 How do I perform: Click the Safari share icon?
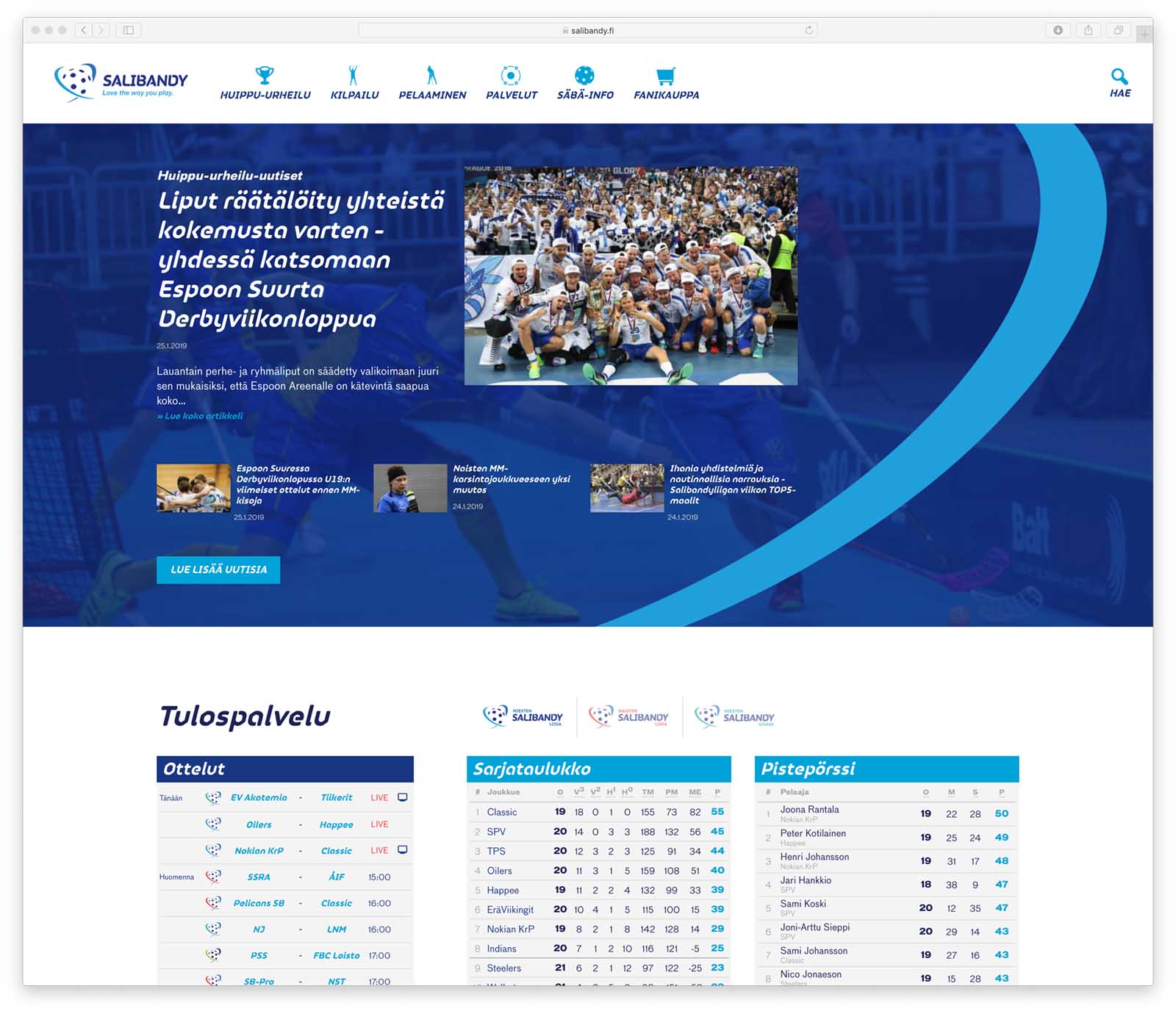click(x=1088, y=30)
